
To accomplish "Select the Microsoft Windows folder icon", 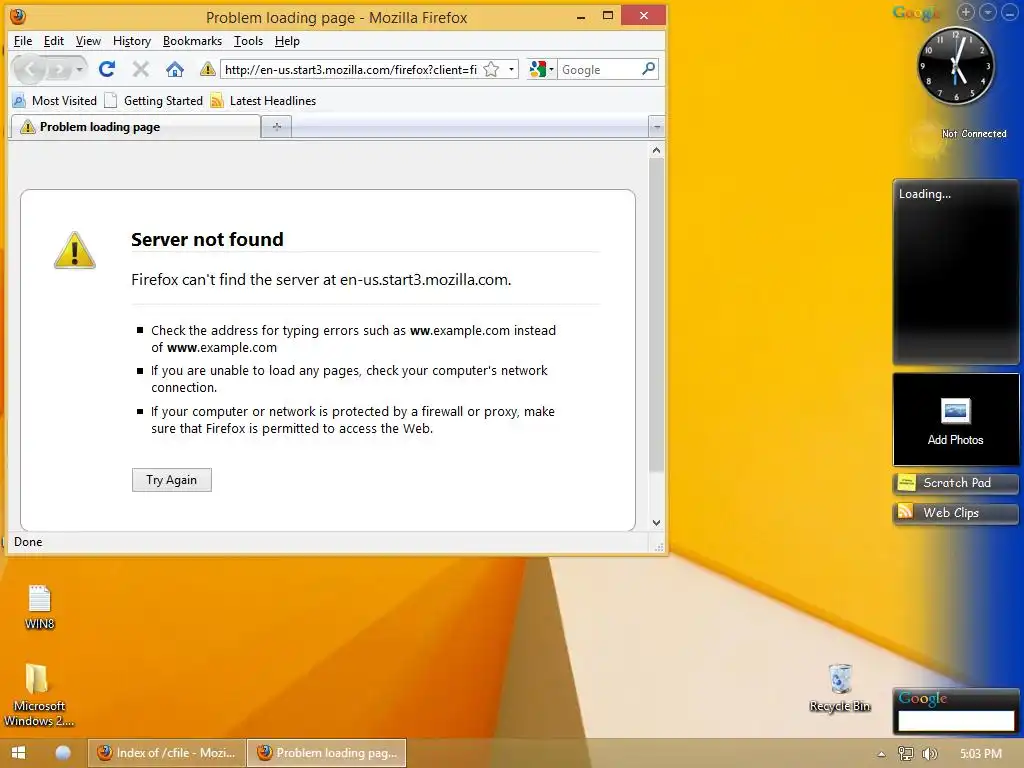I will click(x=39, y=695).
